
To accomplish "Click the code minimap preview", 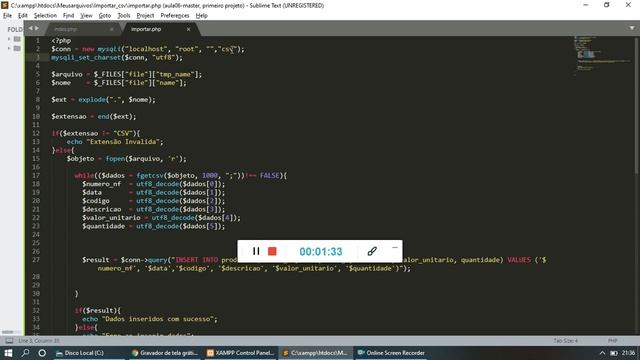I will point(602,55).
